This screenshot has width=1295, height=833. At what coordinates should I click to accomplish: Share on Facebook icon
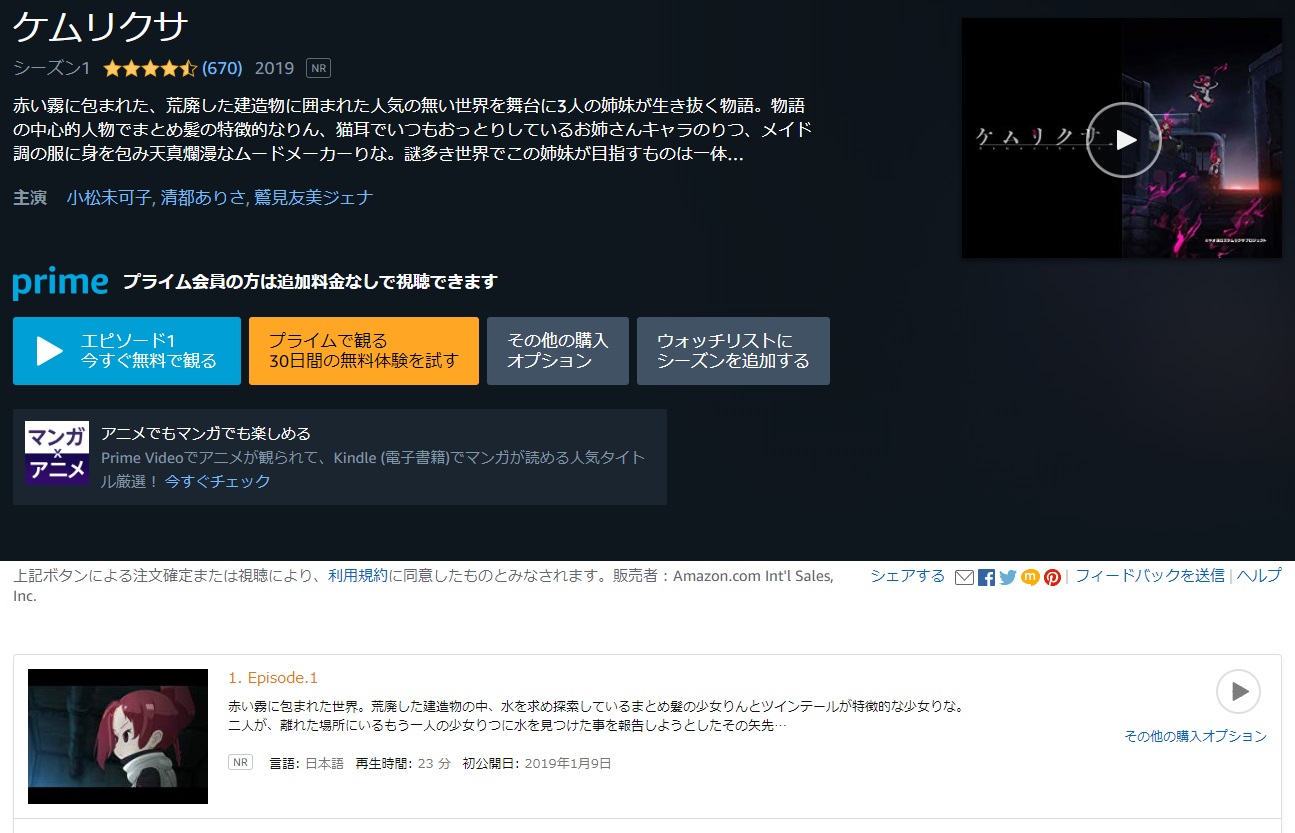(x=986, y=577)
